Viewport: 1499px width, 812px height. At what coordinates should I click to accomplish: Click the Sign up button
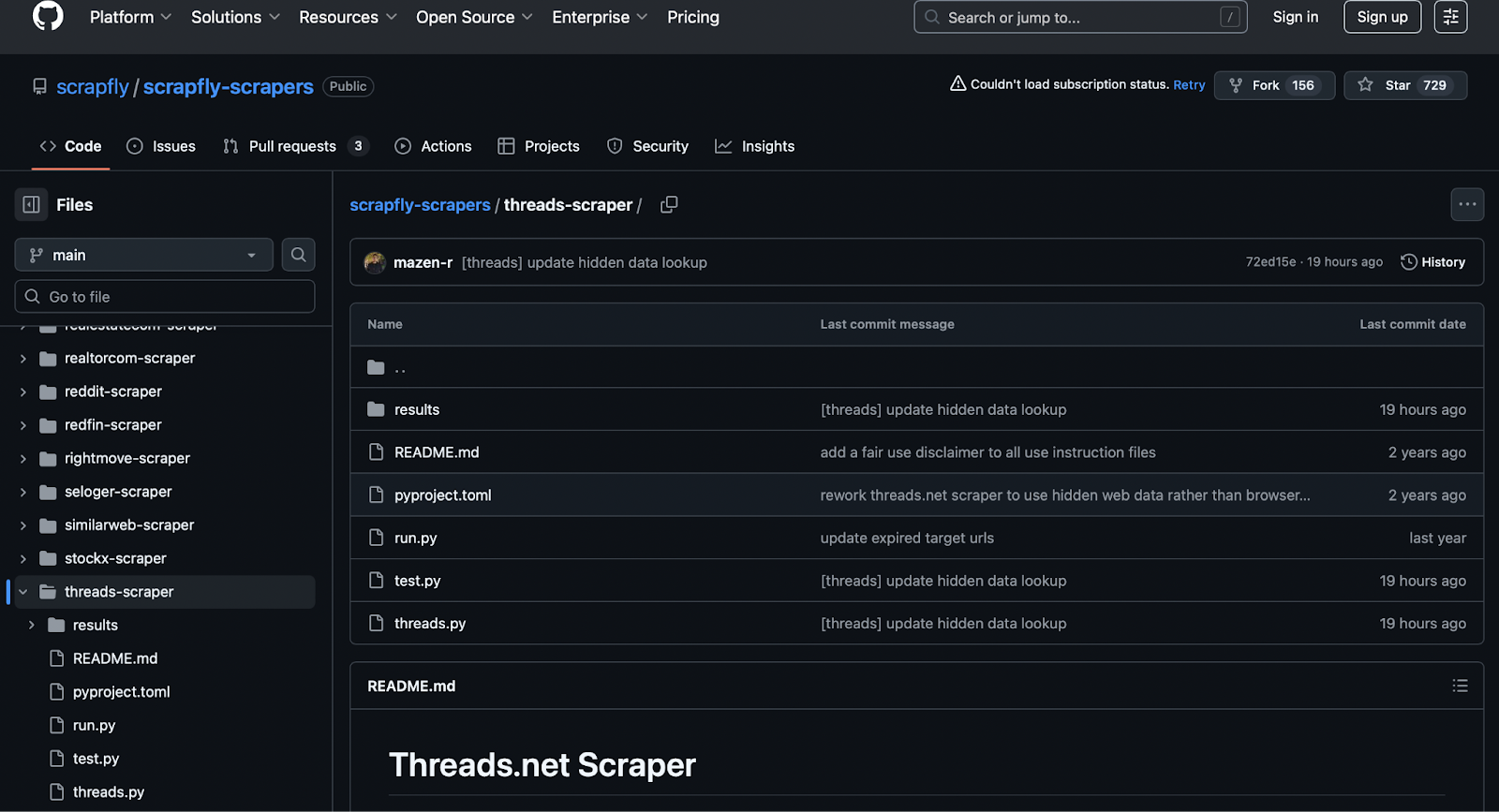coord(1382,17)
